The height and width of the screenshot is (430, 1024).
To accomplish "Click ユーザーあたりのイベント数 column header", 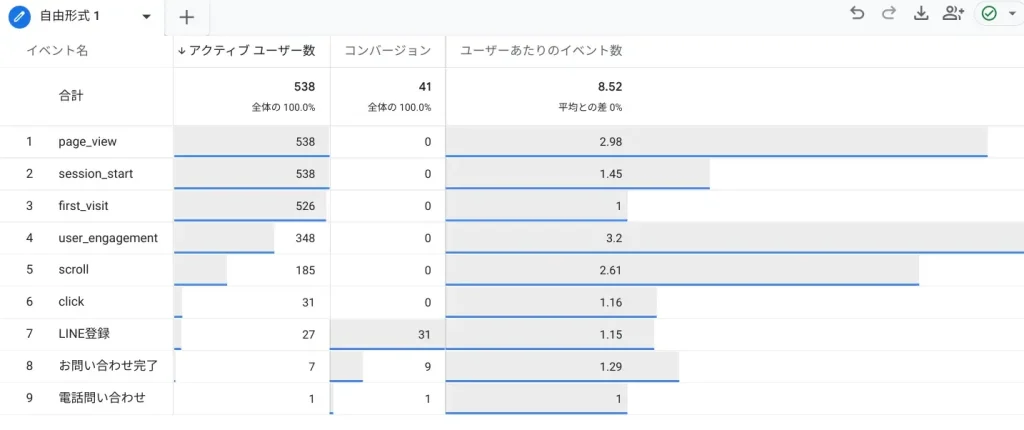I will pyautogui.click(x=541, y=51).
